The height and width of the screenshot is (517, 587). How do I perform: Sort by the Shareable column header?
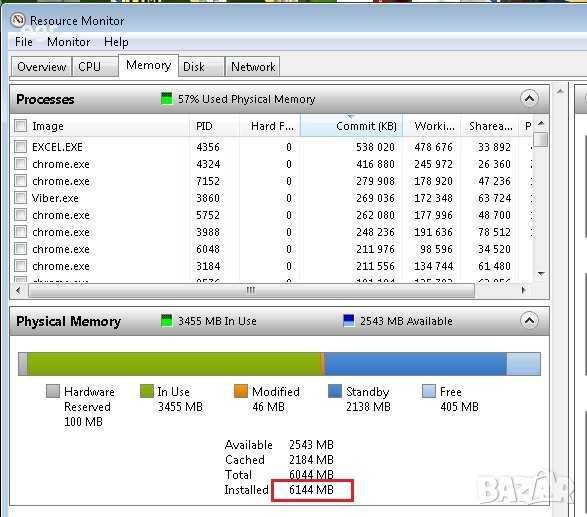point(490,126)
